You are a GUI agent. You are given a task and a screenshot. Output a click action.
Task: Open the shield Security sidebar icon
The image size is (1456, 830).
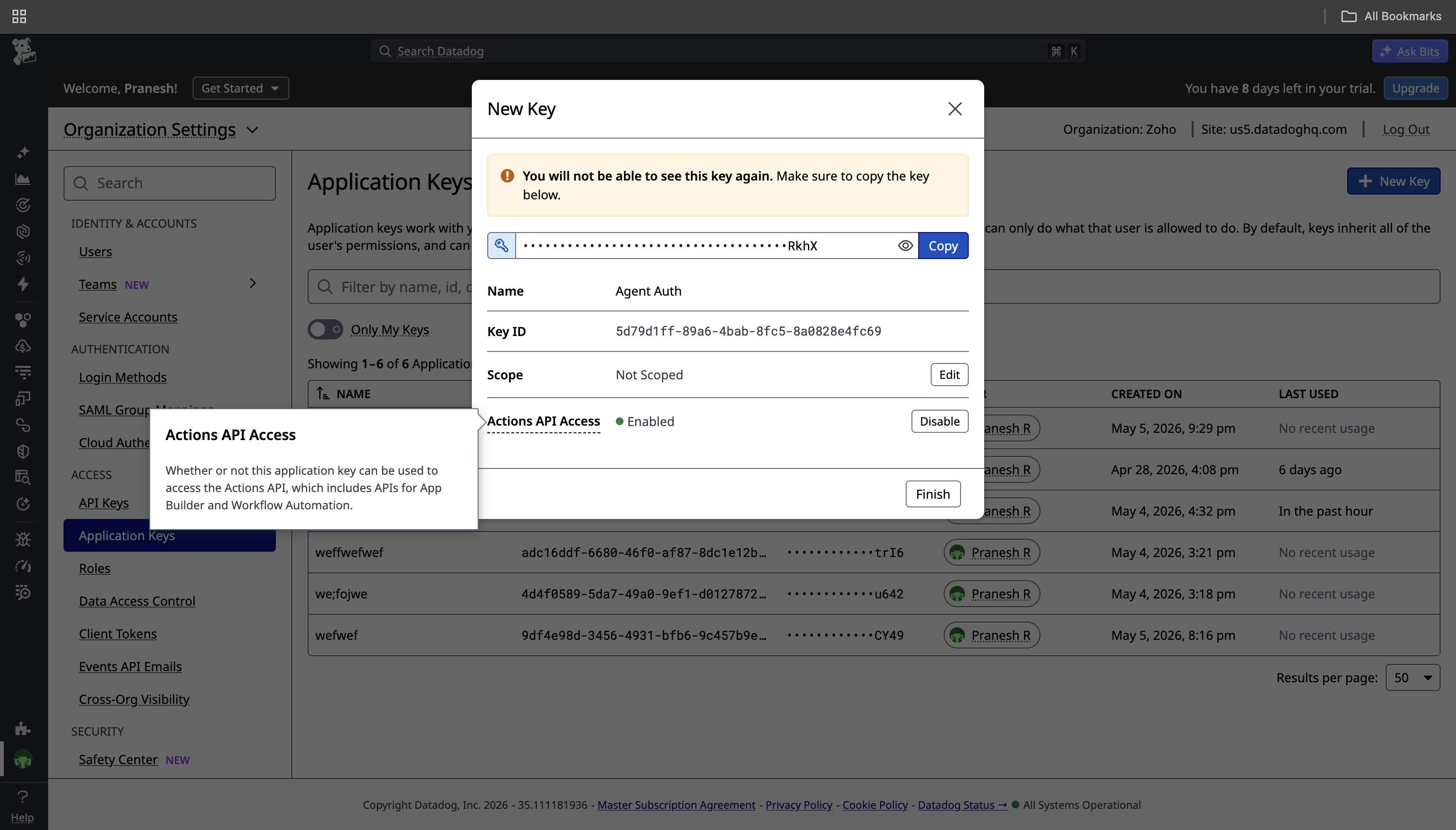tap(23, 452)
